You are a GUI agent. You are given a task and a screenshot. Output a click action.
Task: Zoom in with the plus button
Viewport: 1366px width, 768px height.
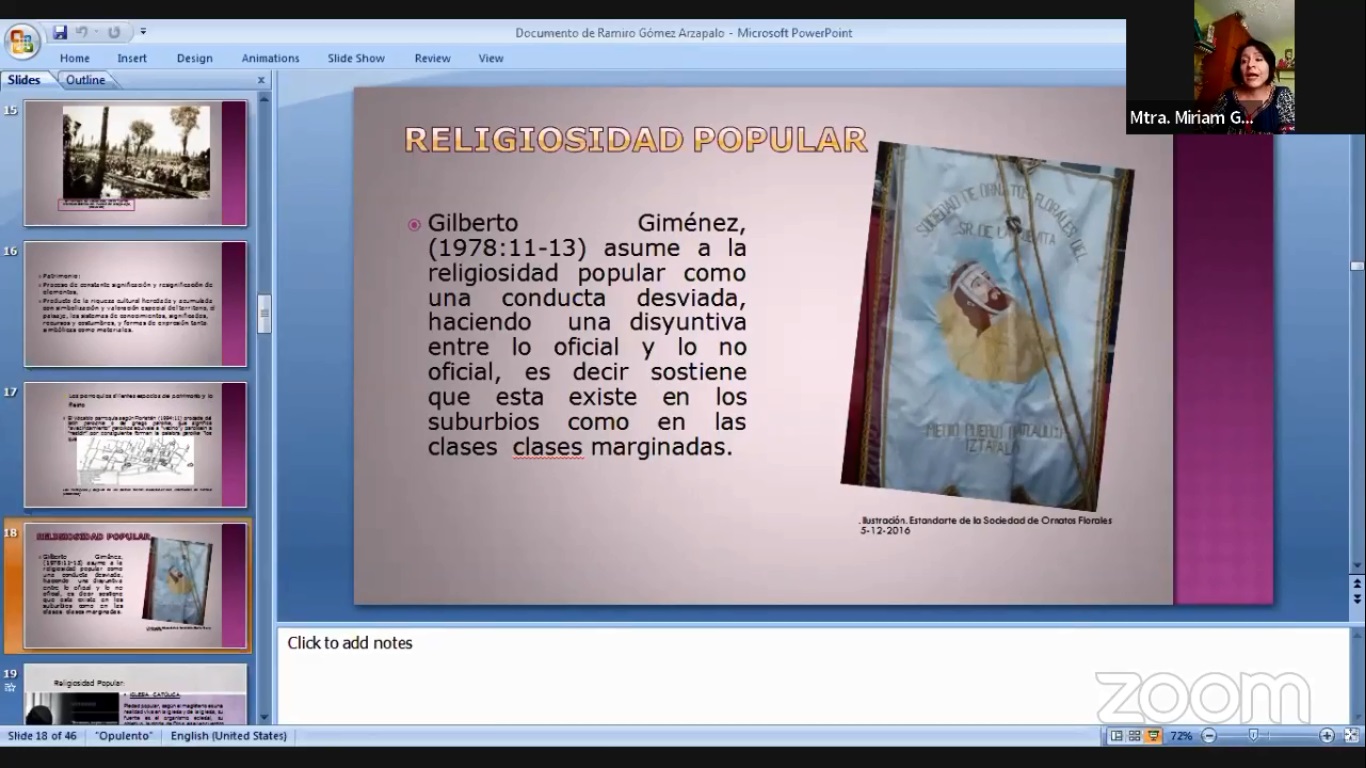(1327, 736)
